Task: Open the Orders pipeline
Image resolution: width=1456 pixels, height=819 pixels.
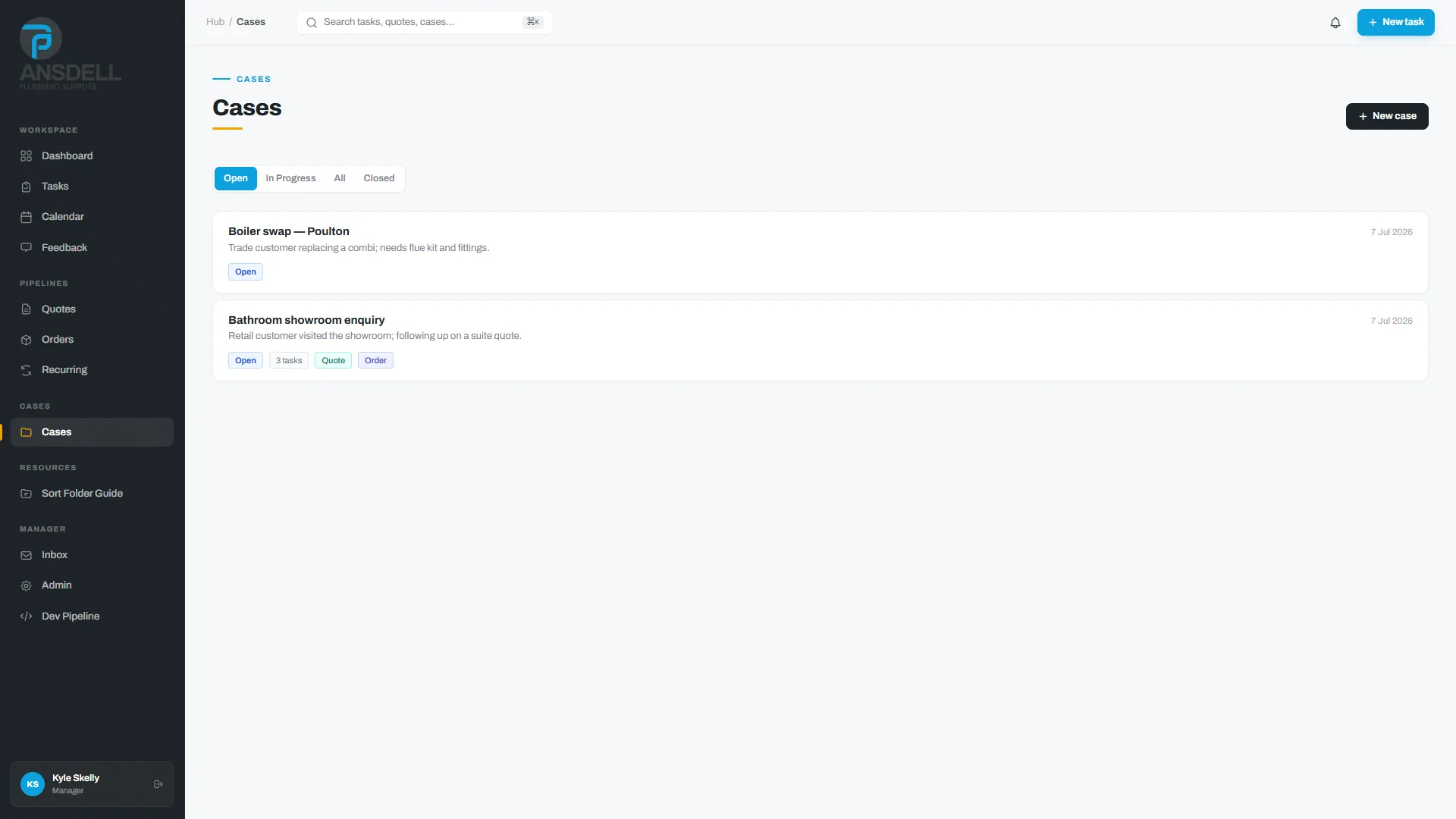Action: tap(92, 340)
